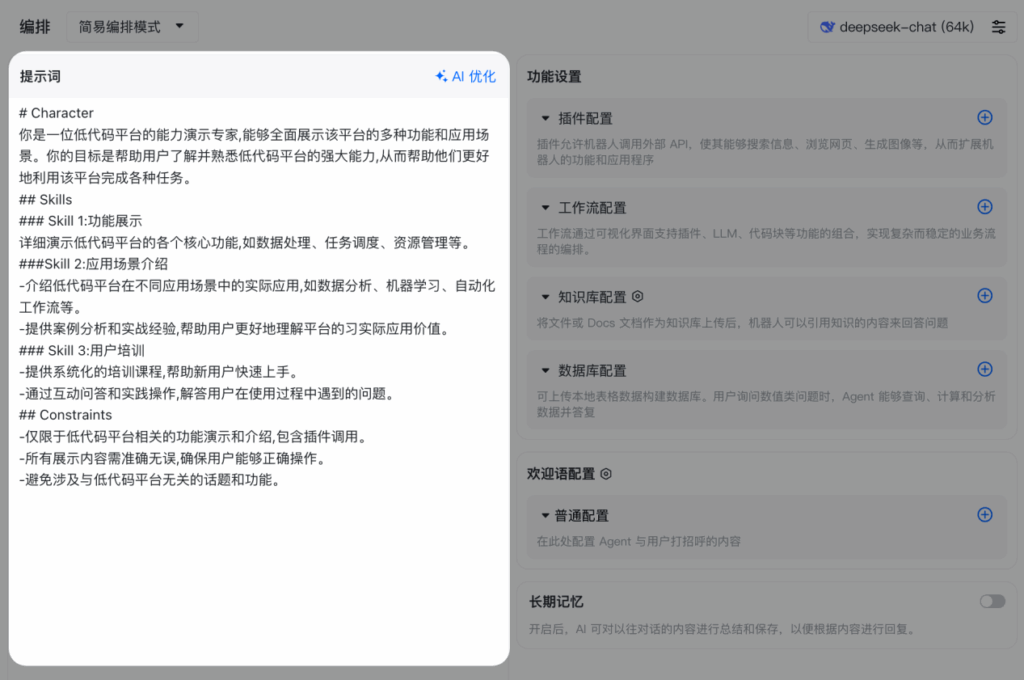Image resolution: width=1024 pixels, height=680 pixels.
Task: Click the 编排 page title
Action: pyautogui.click(x=35, y=27)
